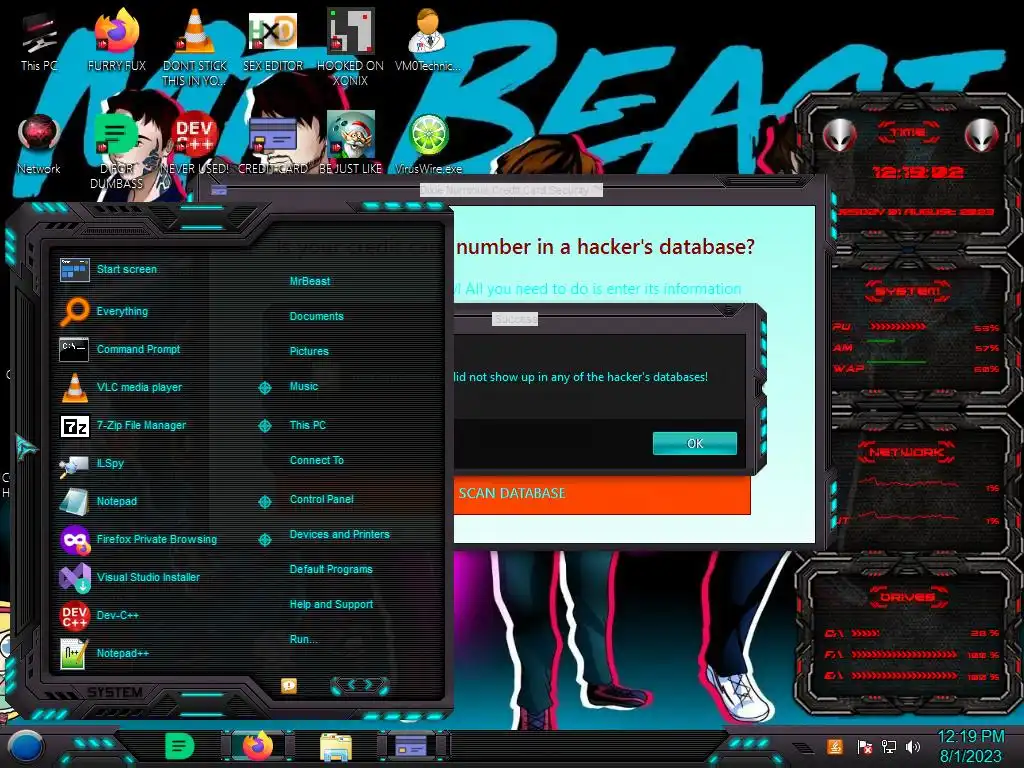
Task: Click the network tray icon
Action: click(888, 747)
